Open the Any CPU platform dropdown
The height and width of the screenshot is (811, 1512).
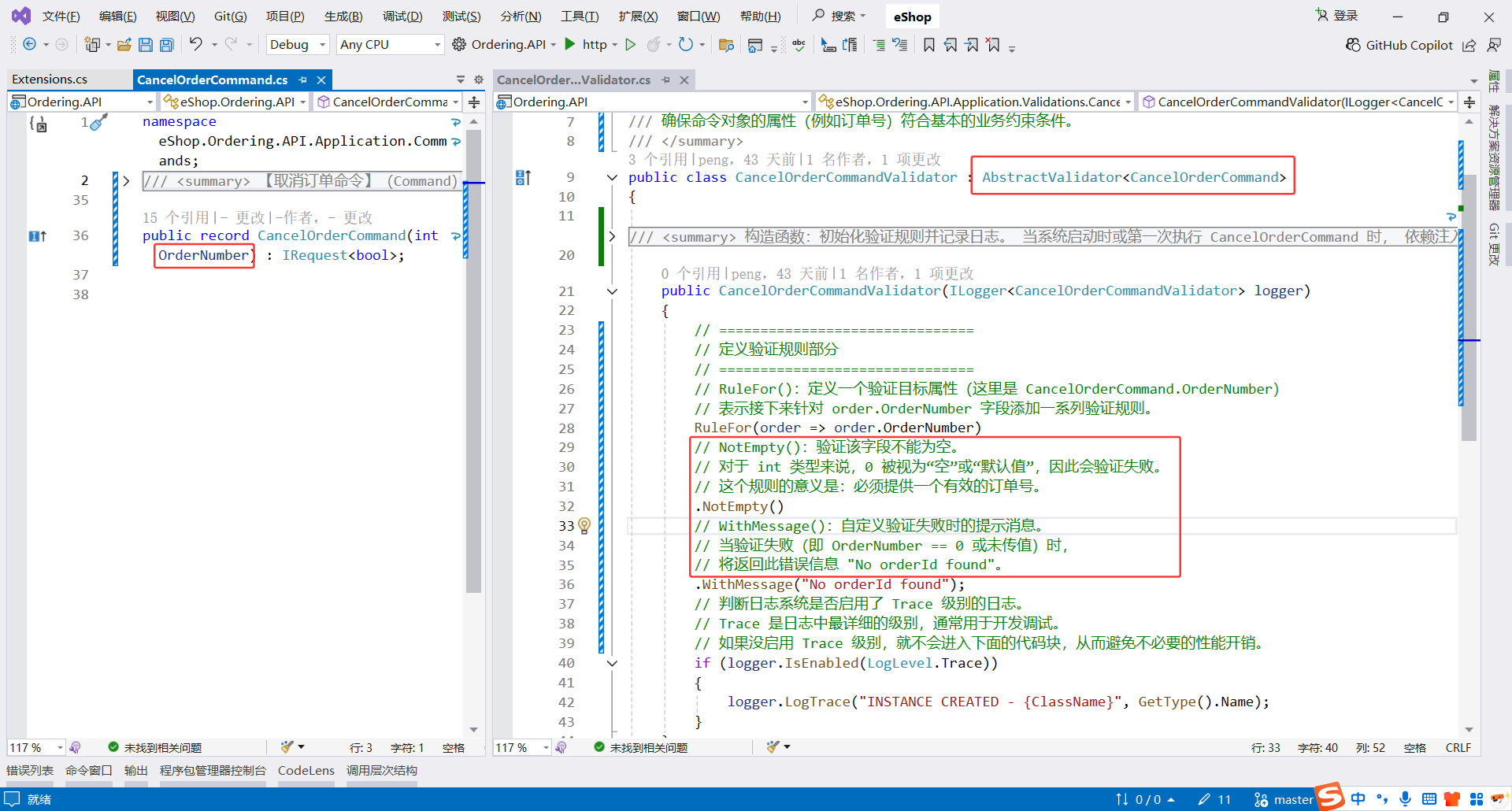pos(389,44)
